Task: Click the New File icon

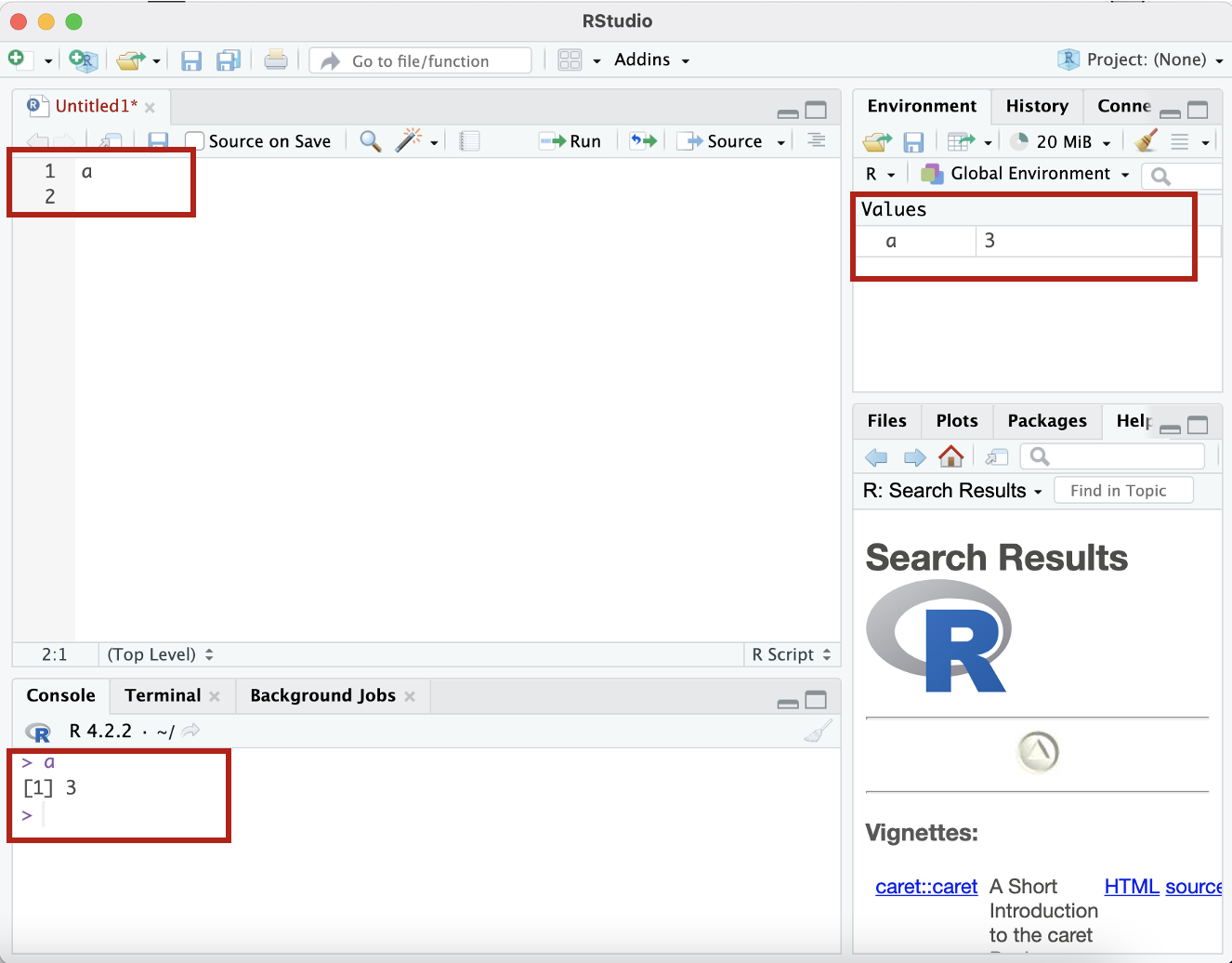Action: (19, 59)
